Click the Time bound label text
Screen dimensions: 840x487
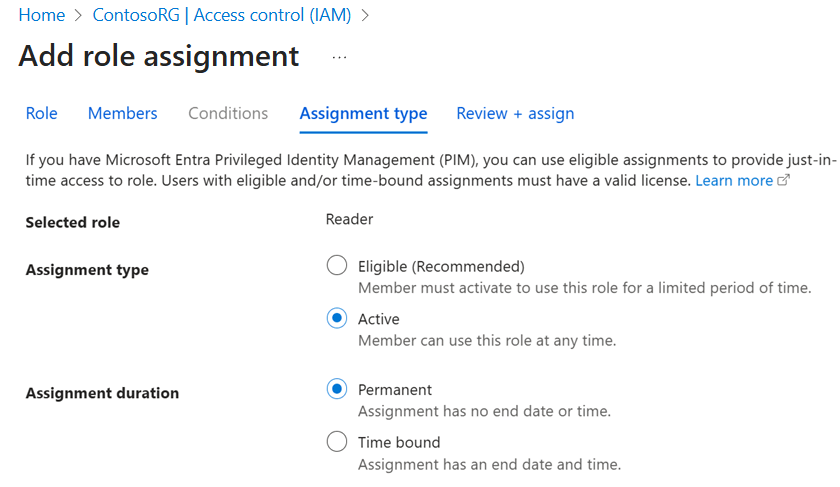[x=399, y=442]
